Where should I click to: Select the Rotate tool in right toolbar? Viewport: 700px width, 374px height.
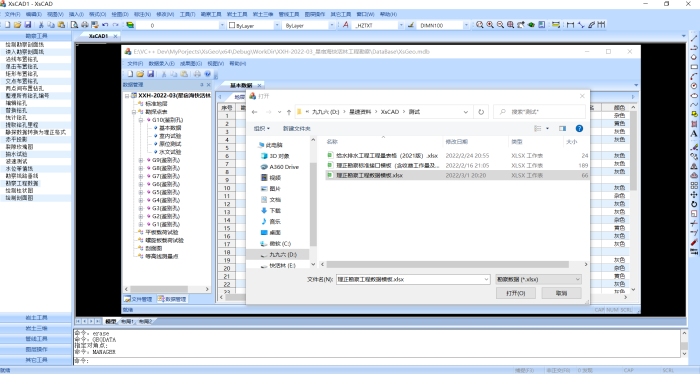694,204
